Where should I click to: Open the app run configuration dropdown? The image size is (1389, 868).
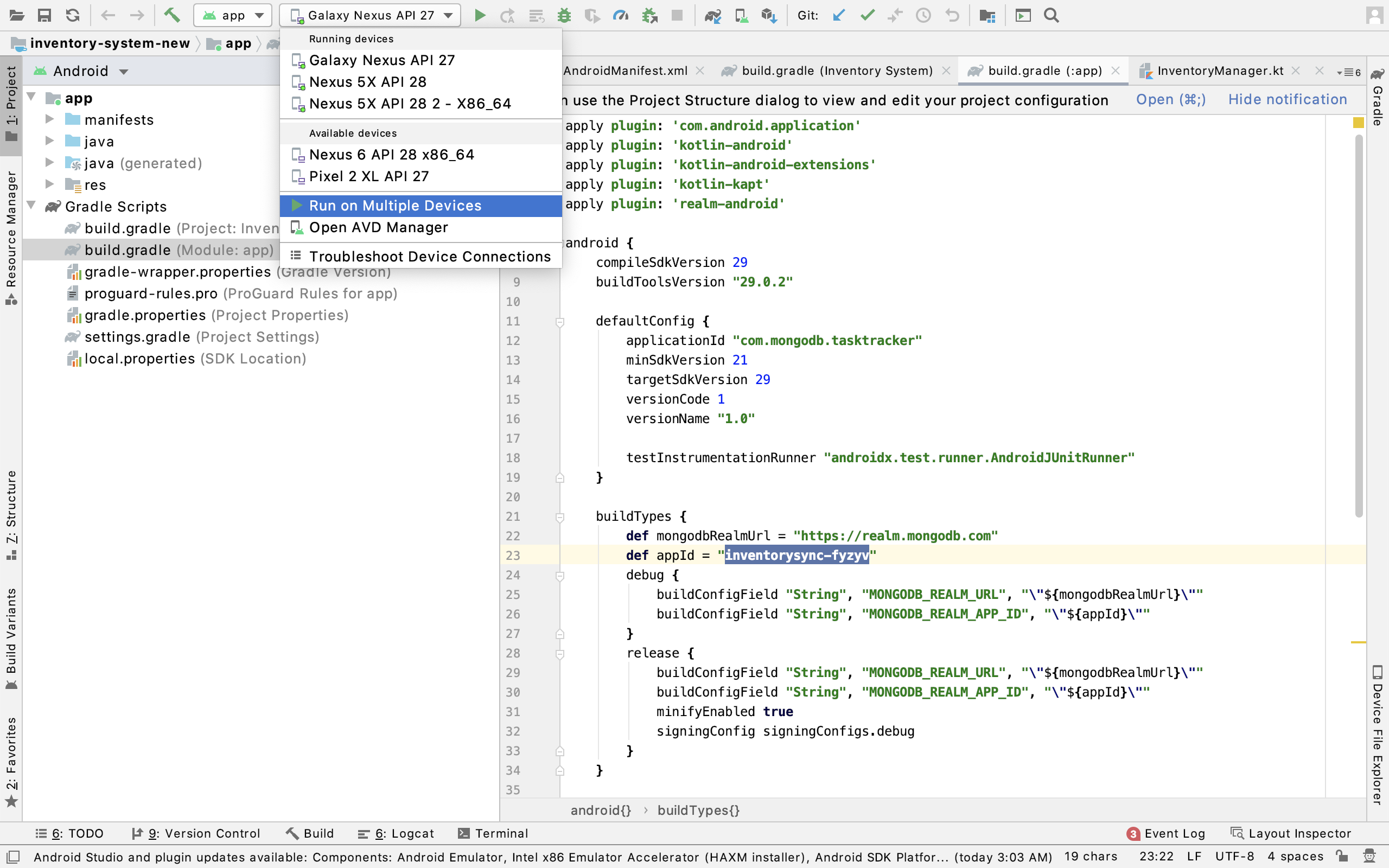point(232,16)
